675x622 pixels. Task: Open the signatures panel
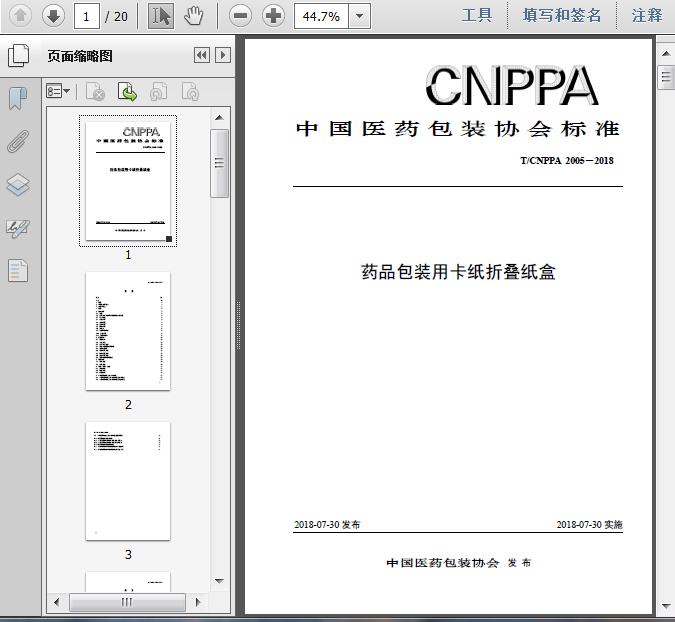pos(18,228)
